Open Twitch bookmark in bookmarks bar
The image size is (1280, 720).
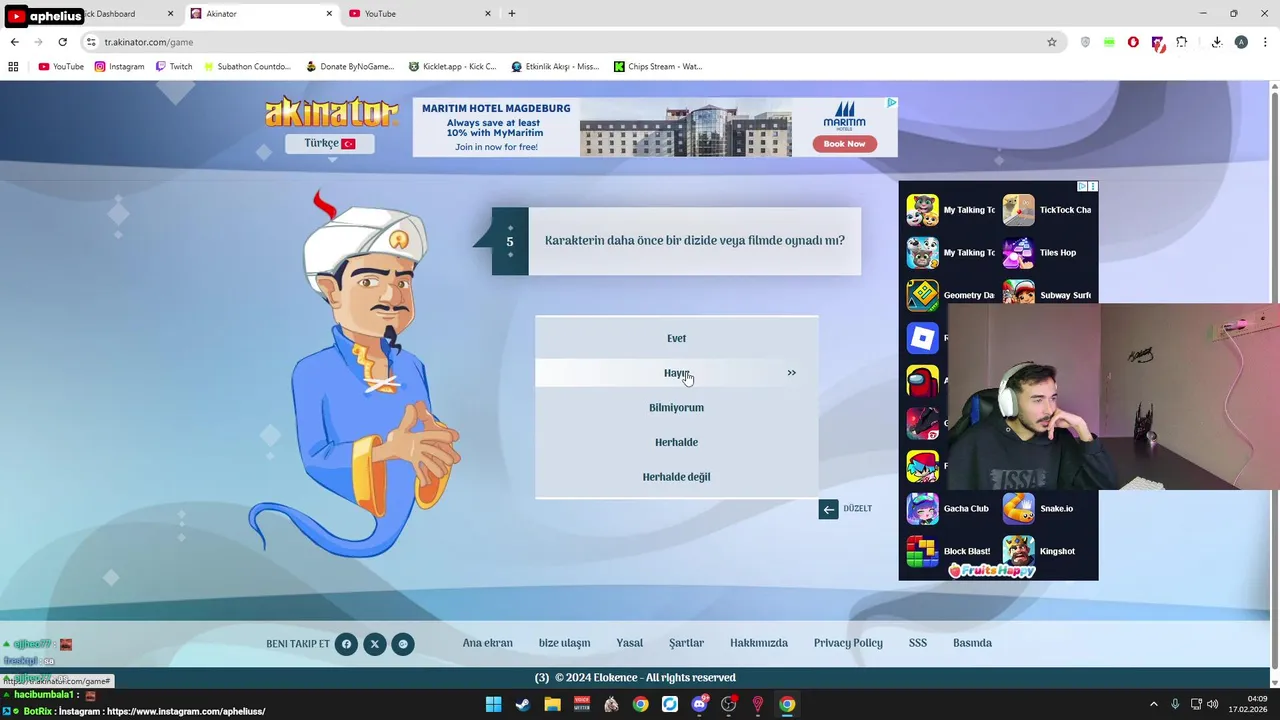click(x=174, y=67)
